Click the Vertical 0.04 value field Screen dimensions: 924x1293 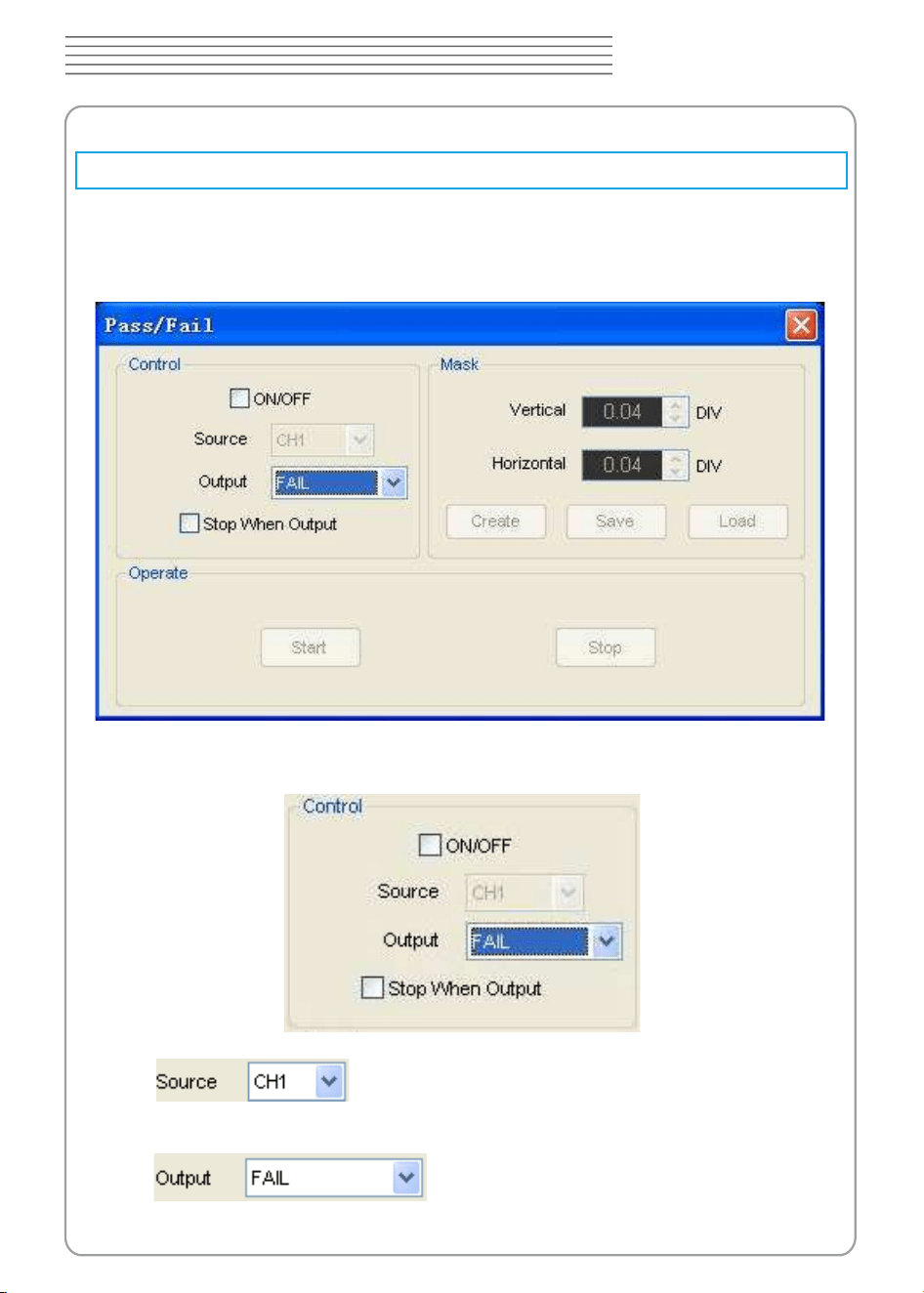pos(622,412)
